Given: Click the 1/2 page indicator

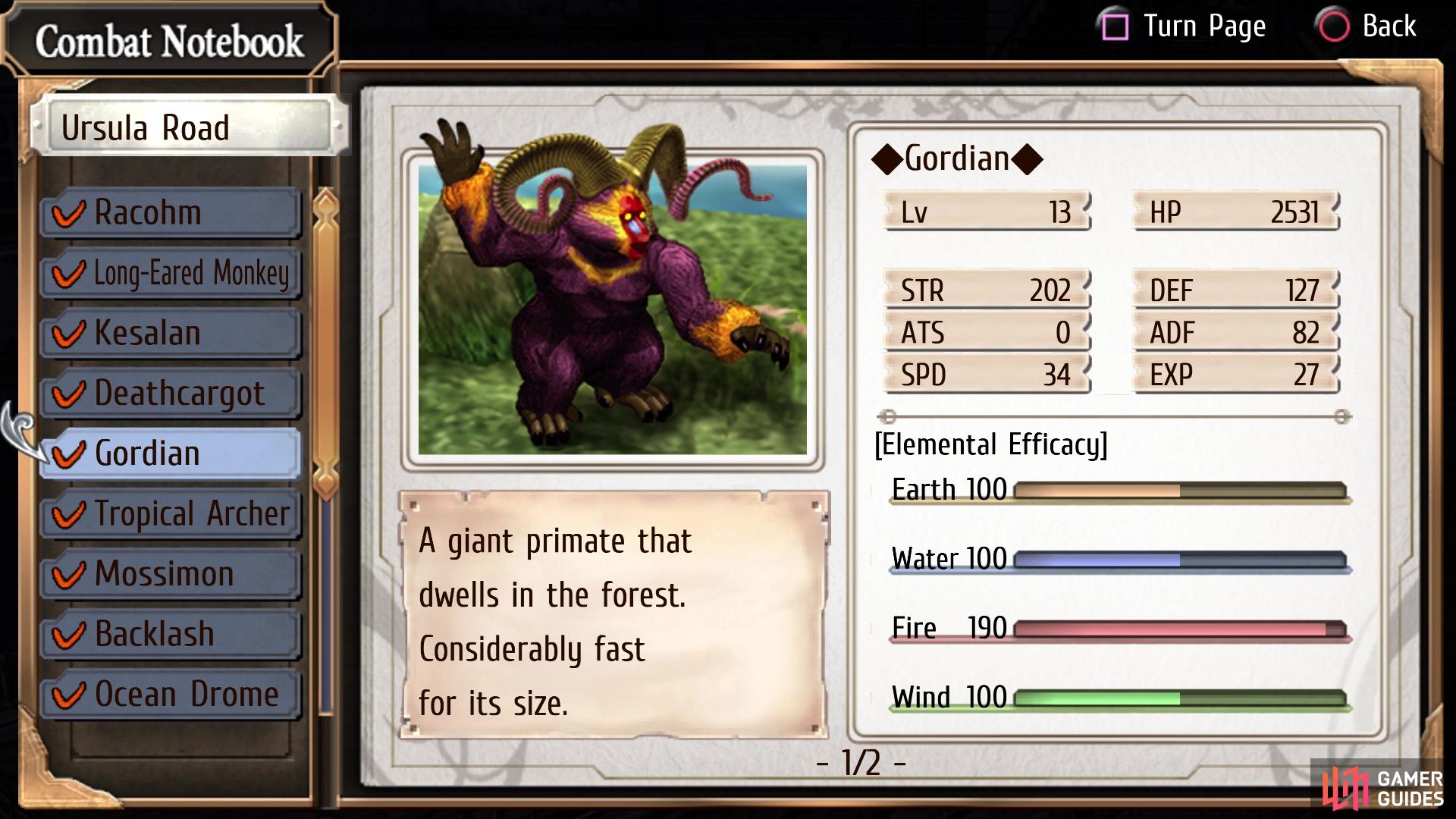Looking at the screenshot, I should click(x=861, y=763).
